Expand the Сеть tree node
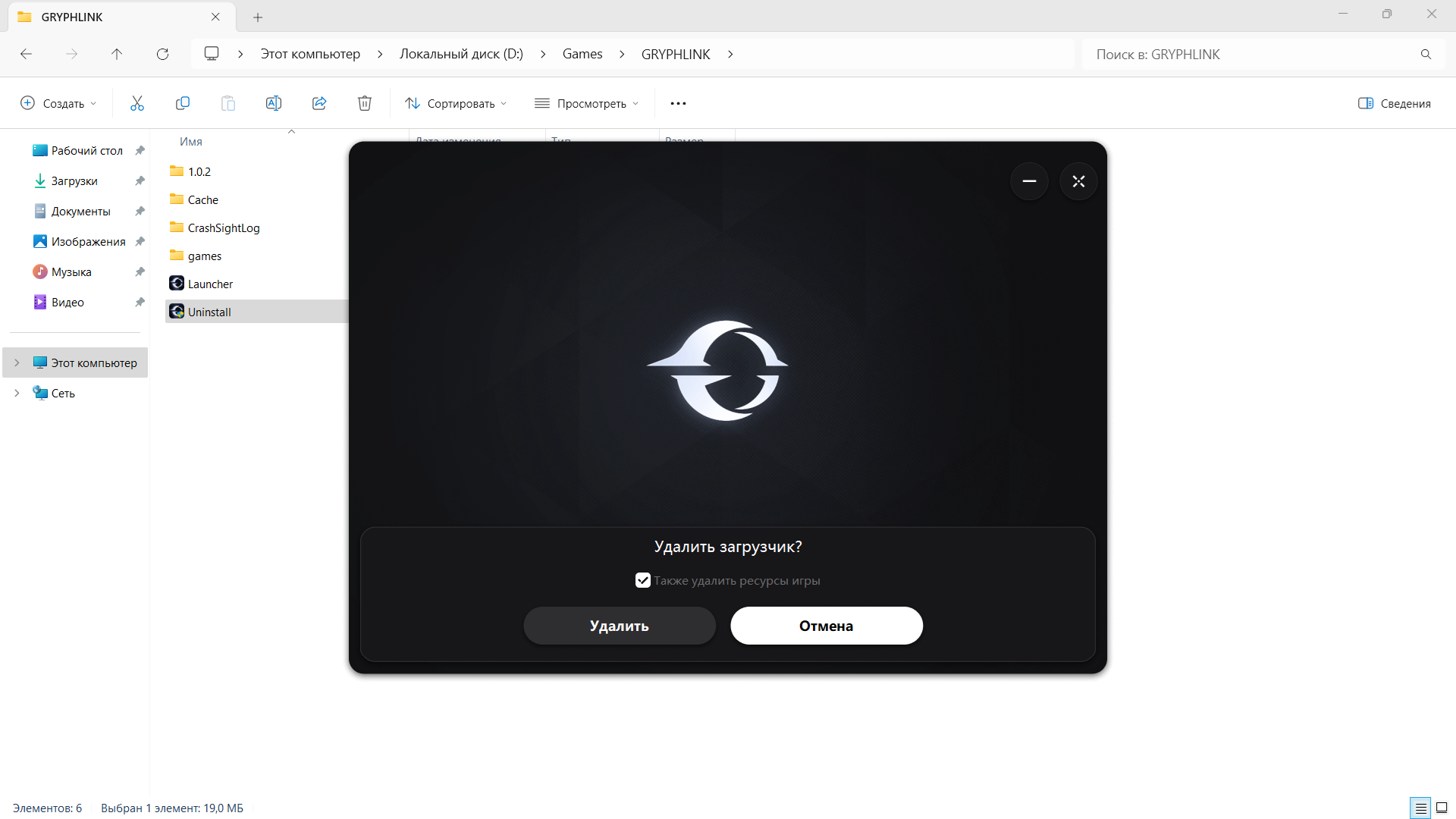 click(17, 393)
